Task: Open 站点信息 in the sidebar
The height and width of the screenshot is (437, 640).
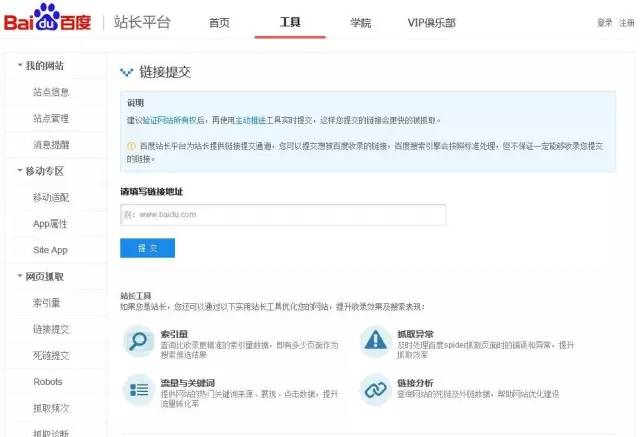Action: pos(51,92)
